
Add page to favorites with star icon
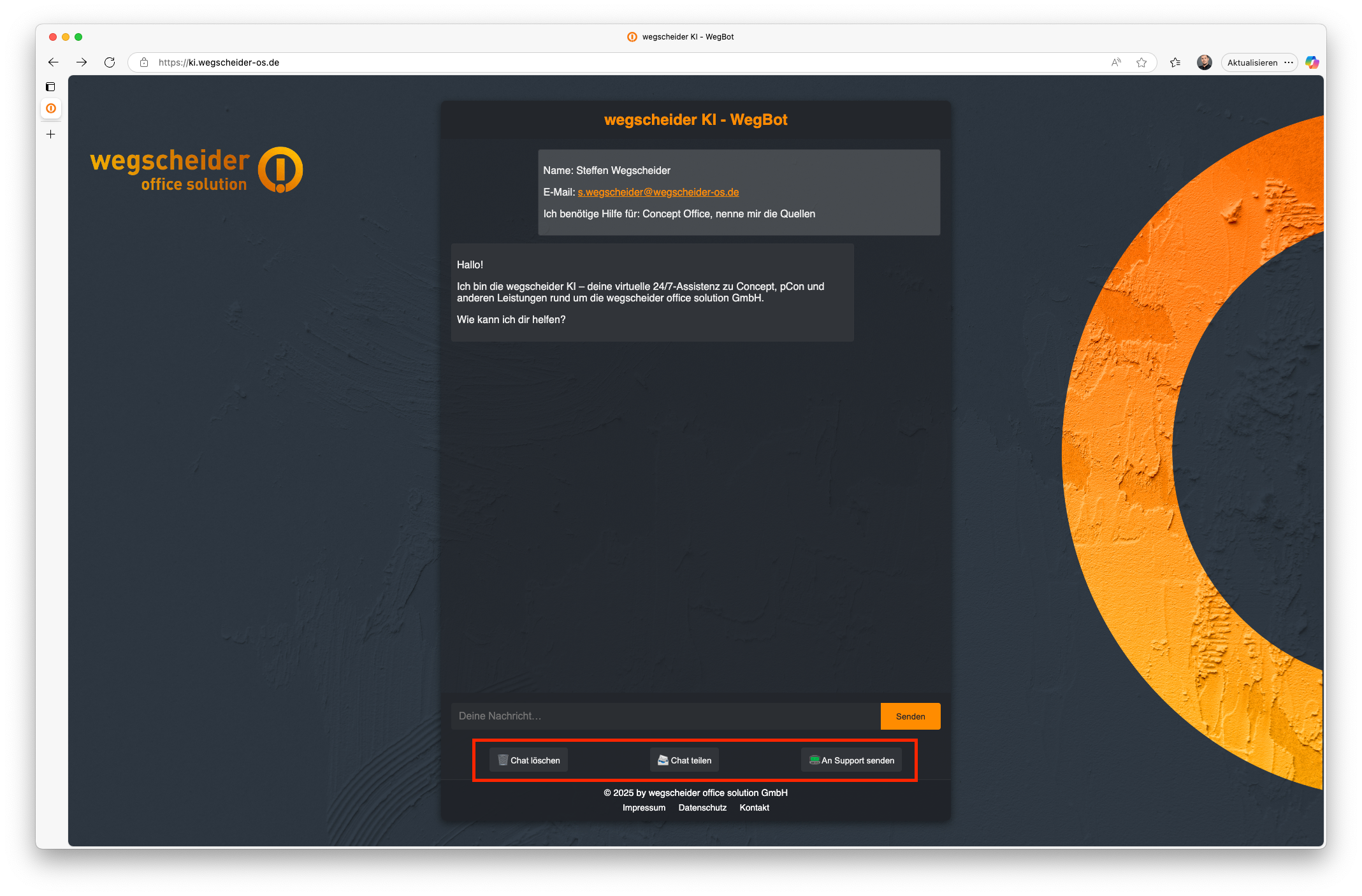pyautogui.click(x=1141, y=62)
